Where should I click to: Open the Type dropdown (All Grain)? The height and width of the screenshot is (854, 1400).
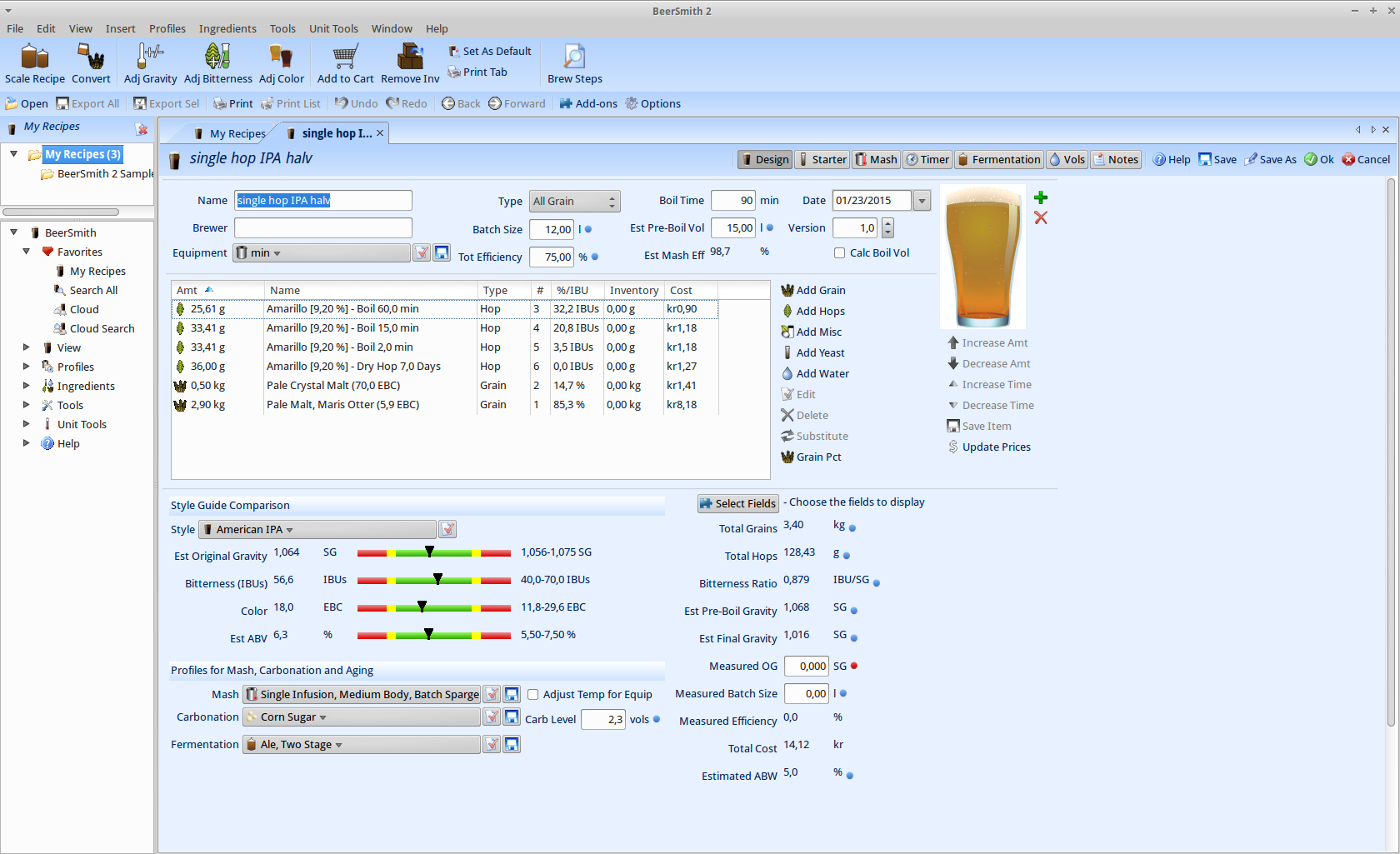click(x=575, y=201)
